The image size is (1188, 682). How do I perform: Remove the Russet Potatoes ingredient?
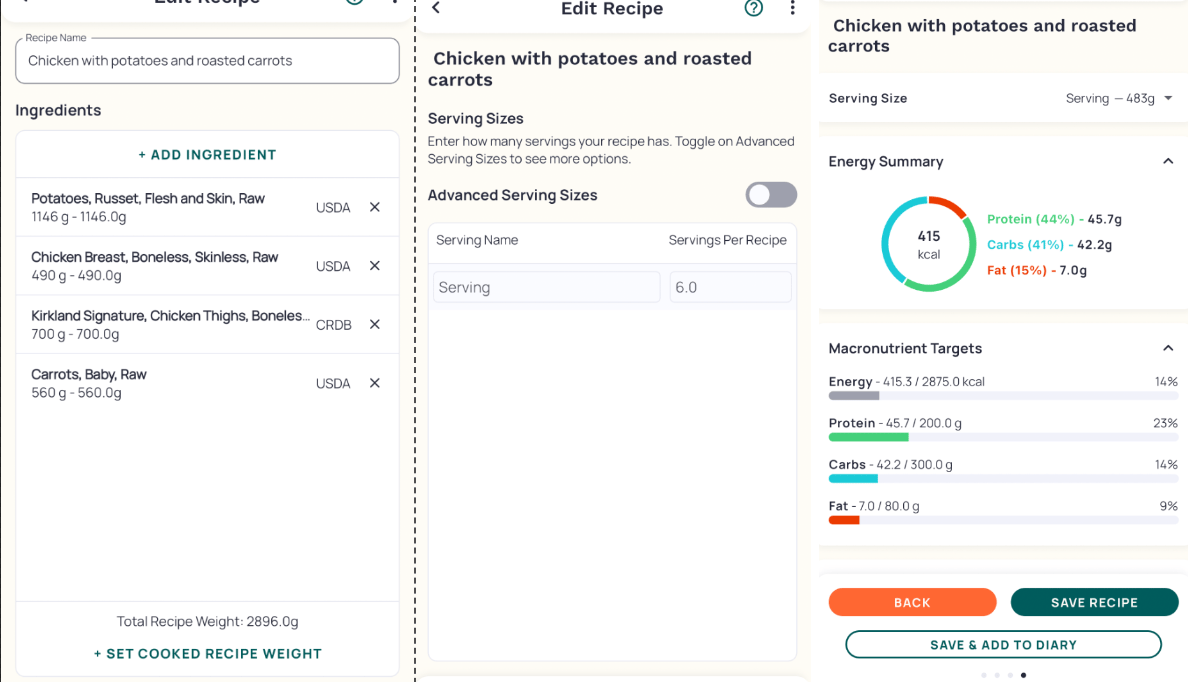point(375,207)
